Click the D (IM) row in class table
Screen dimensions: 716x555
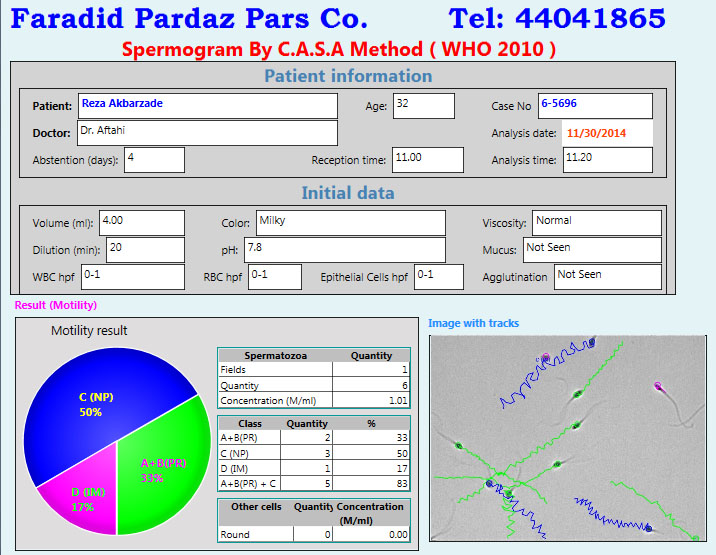pyautogui.click(x=314, y=469)
